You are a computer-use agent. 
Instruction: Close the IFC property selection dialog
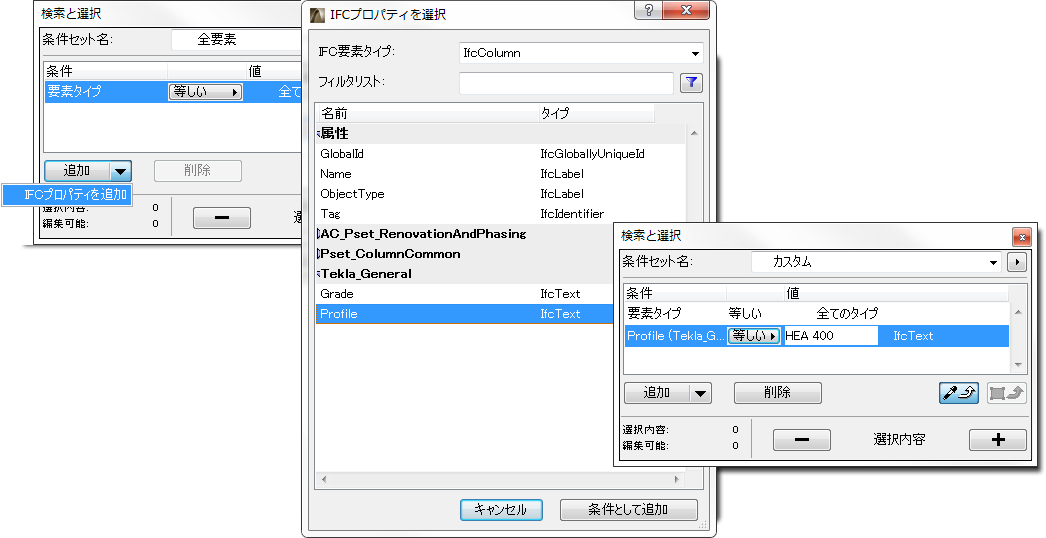pyautogui.click(x=686, y=10)
